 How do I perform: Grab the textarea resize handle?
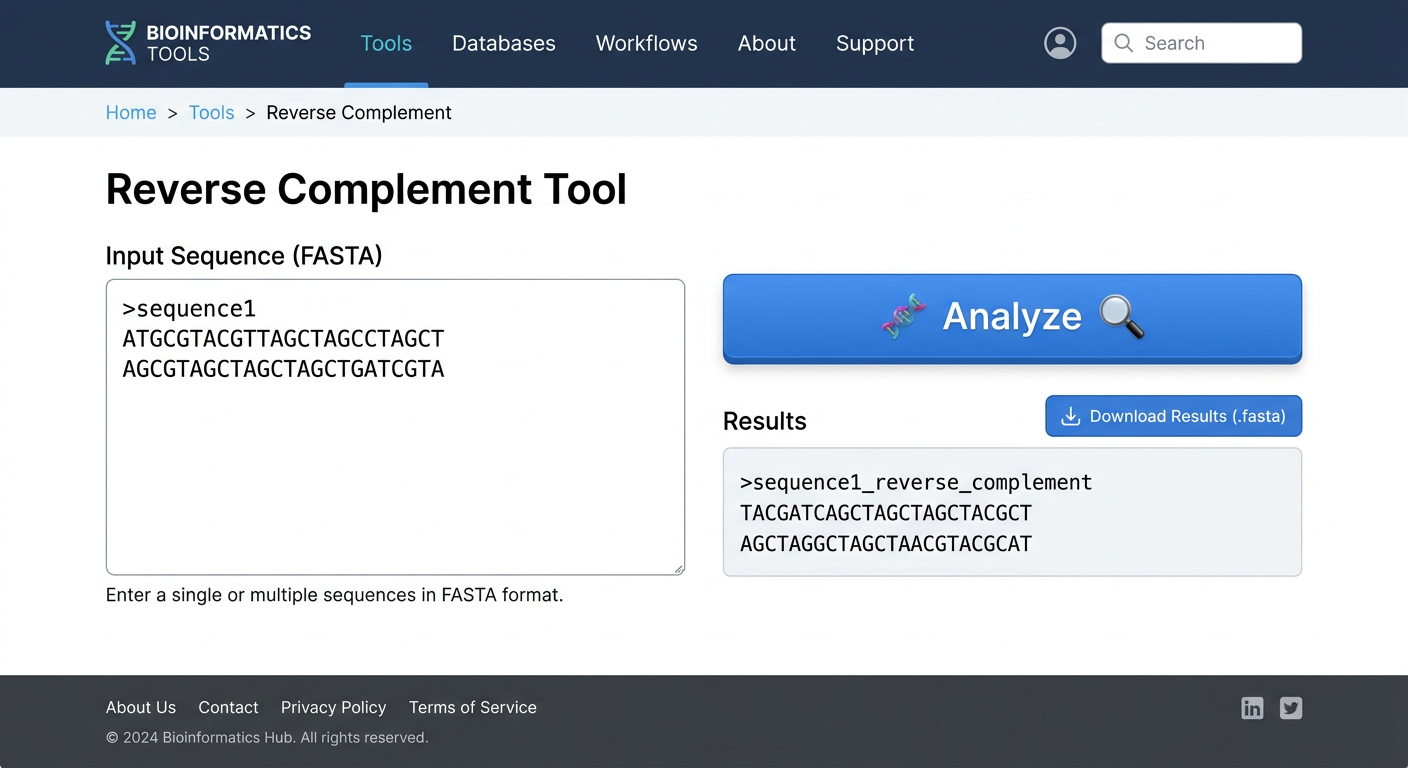[x=679, y=569]
